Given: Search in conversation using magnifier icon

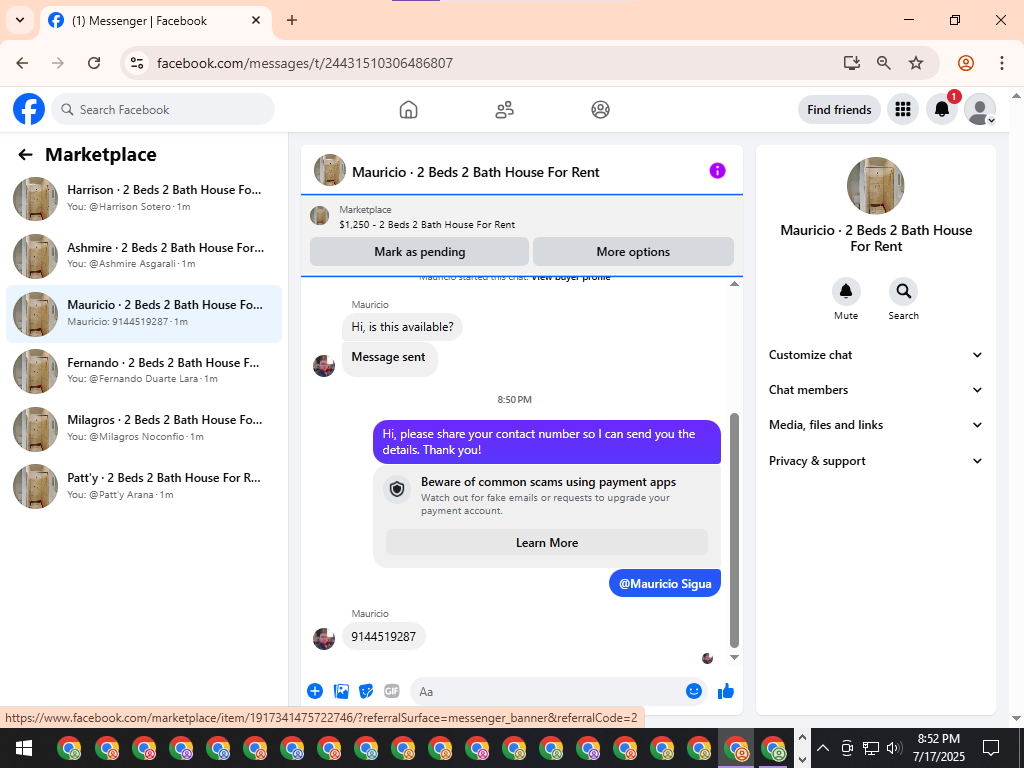Looking at the screenshot, I should (x=903, y=291).
